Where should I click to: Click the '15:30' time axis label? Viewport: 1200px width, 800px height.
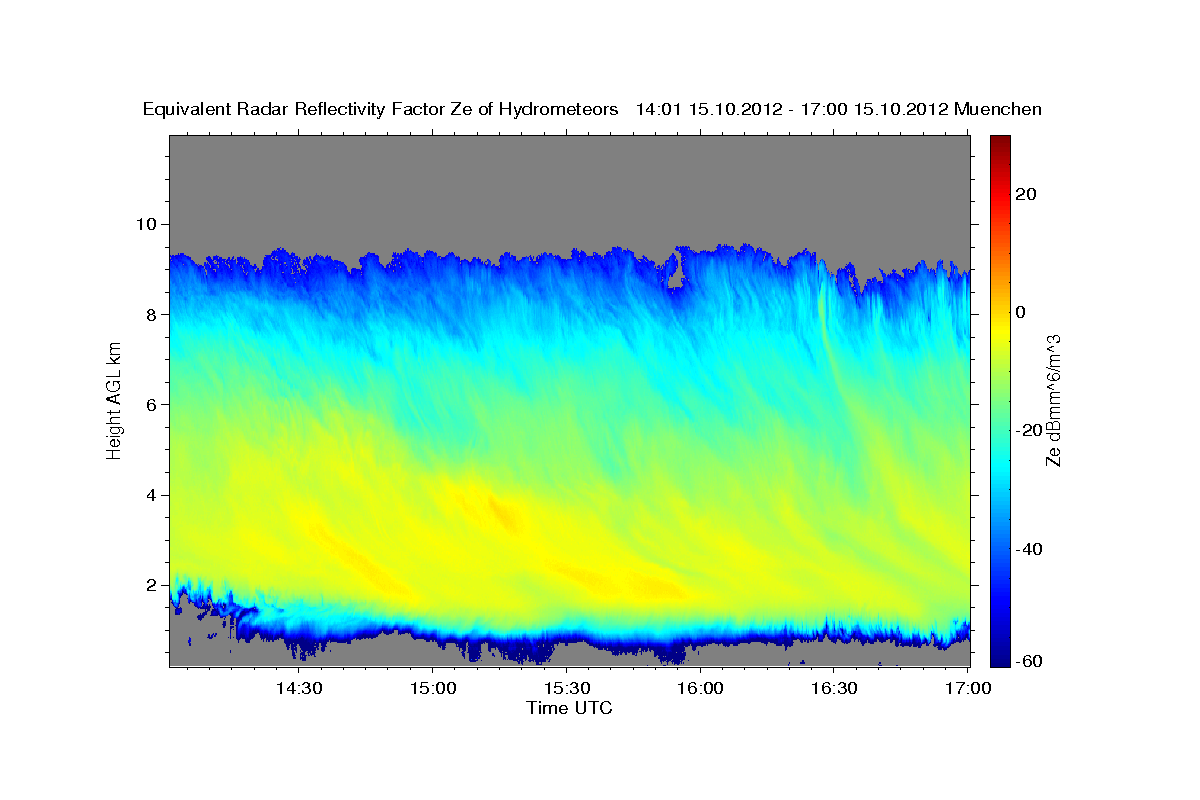[566, 688]
